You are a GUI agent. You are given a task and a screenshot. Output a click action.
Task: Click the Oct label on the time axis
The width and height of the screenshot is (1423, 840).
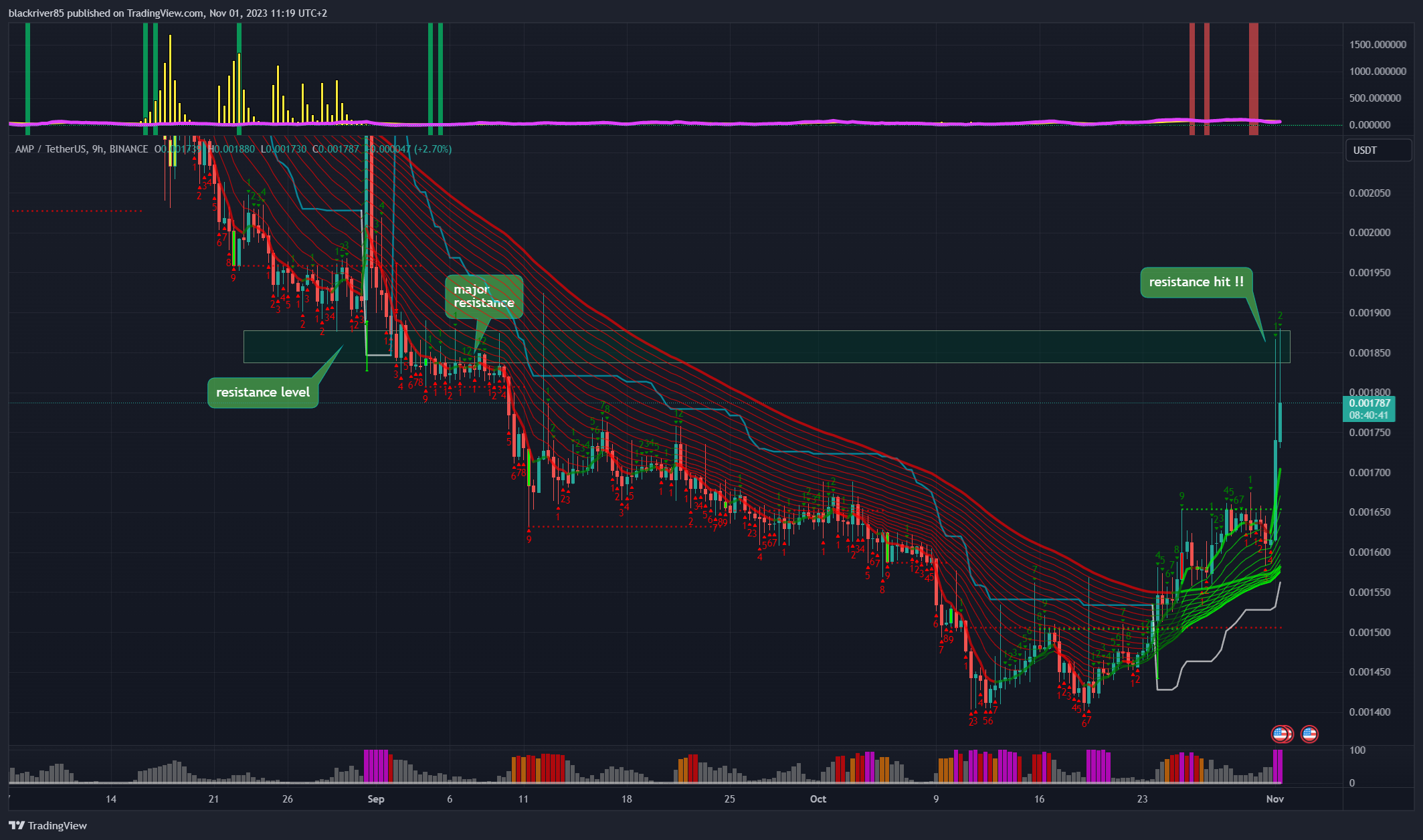click(x=818, y=799)
